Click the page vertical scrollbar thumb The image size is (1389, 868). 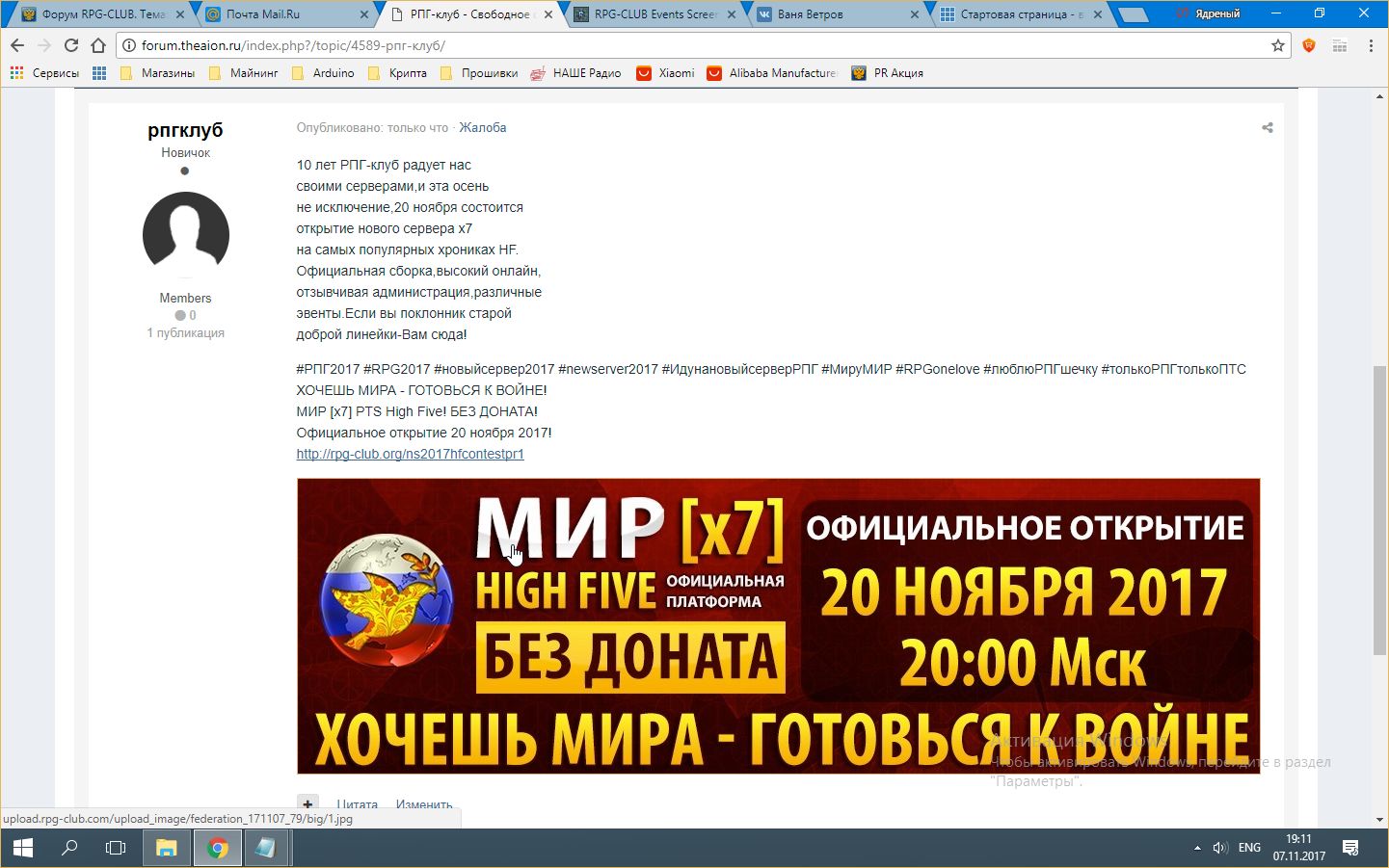click(1380, 511)
